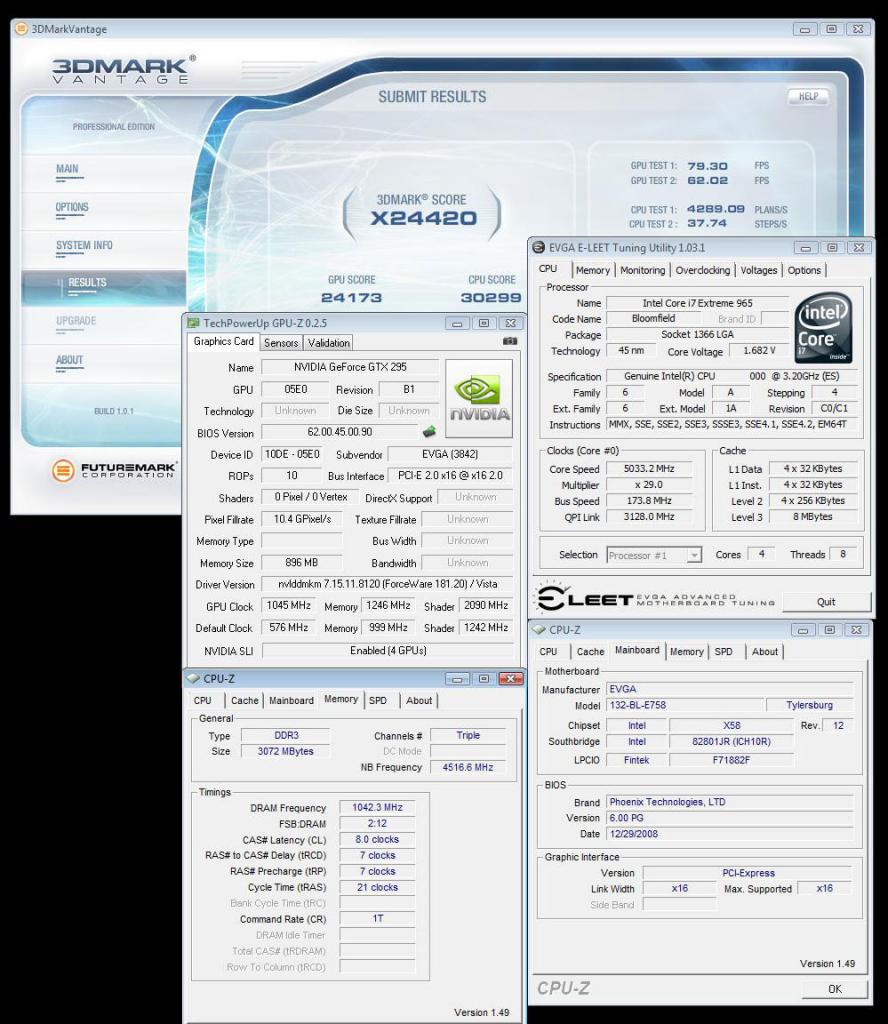Click the NVIDIA logo in GPU-Z
888x1024 pixels.
[479, 398]
